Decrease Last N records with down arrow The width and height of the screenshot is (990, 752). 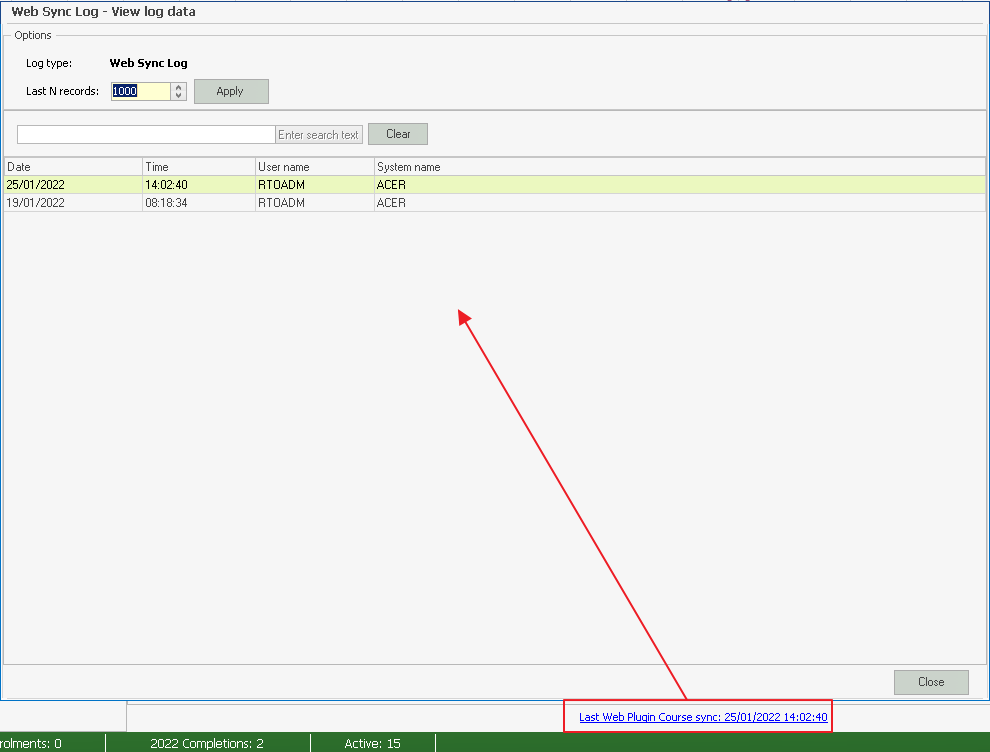coord(179,95)
